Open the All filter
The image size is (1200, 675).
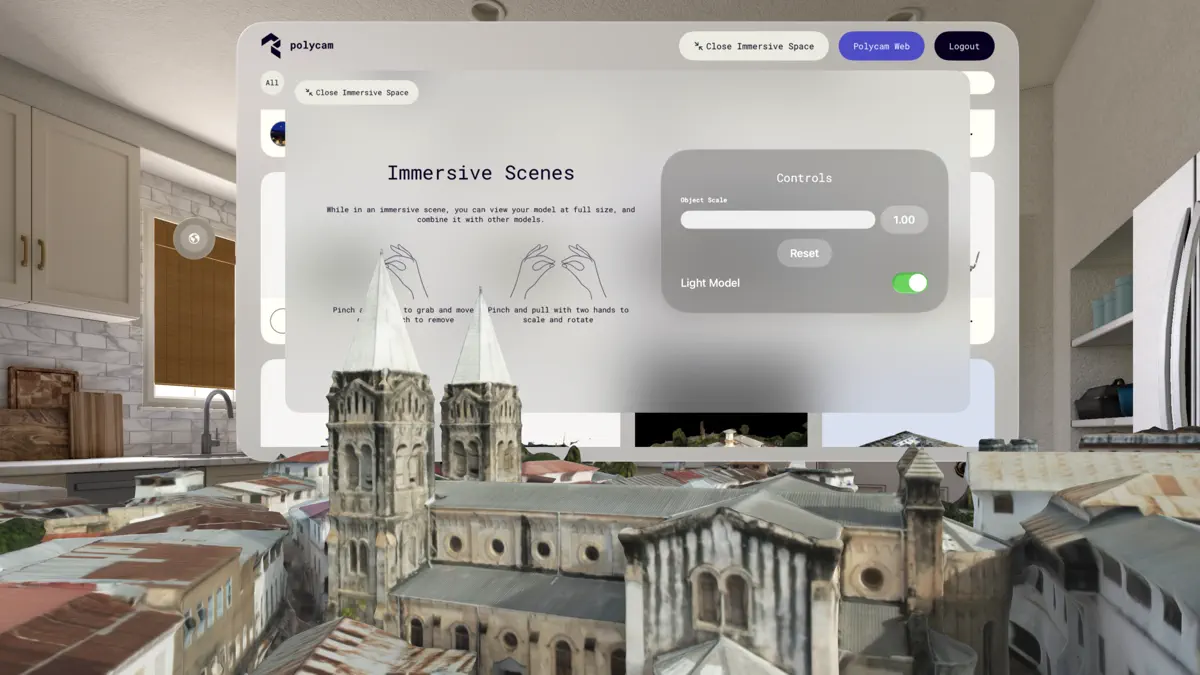(x=271, y=83)
